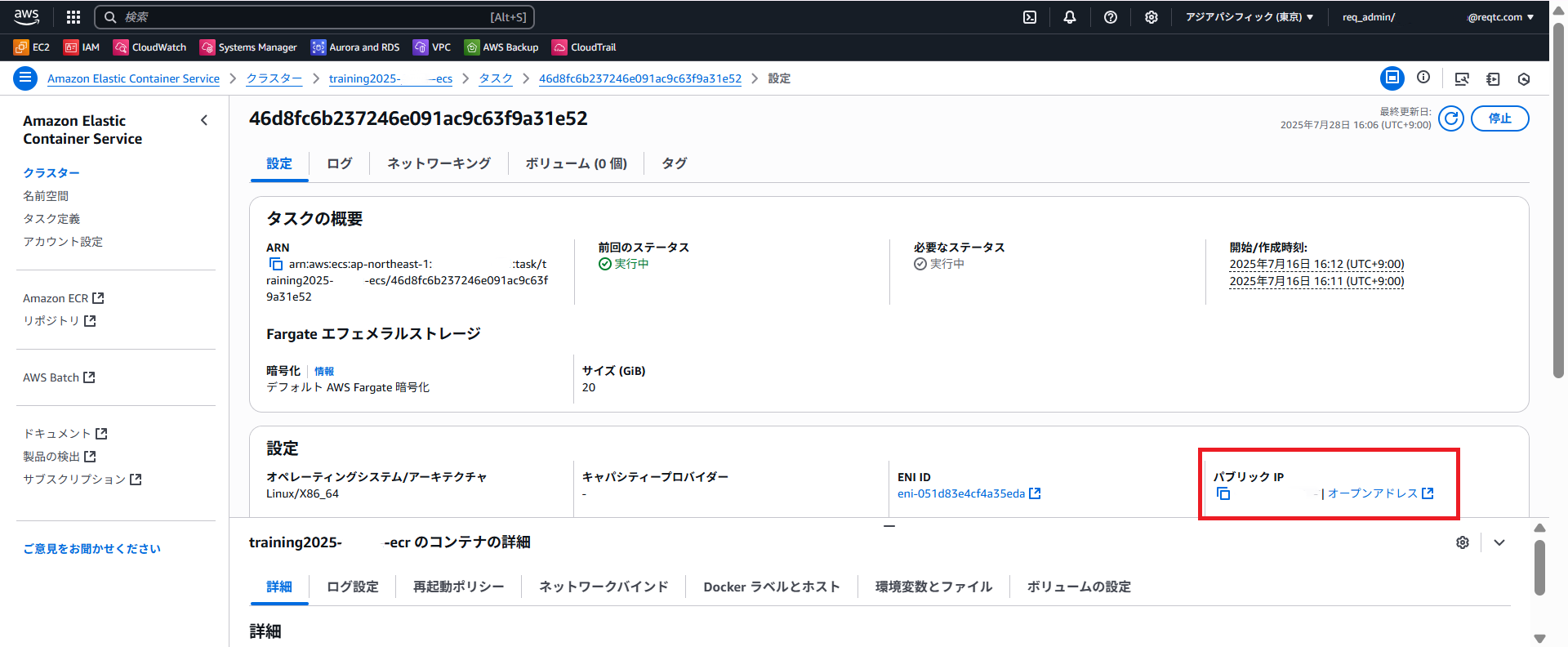
Task: Stop the task with the 停止 button
Action: coord(1500,118)
